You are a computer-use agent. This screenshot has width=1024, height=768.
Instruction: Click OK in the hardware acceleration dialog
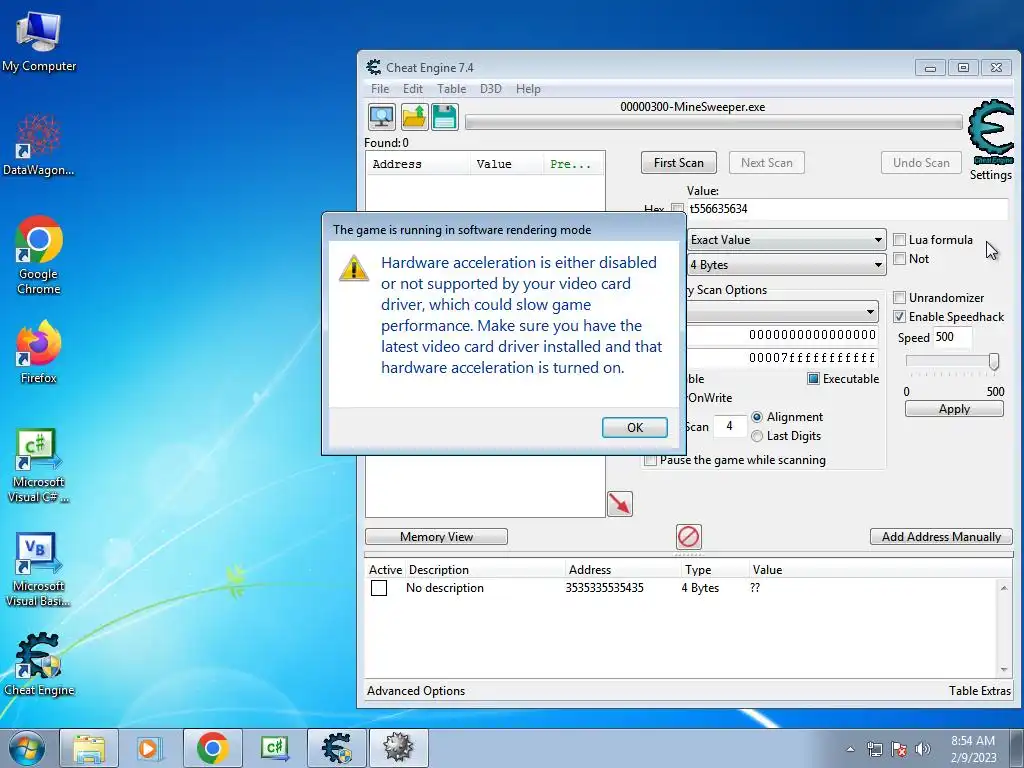(x=635, y=427)
